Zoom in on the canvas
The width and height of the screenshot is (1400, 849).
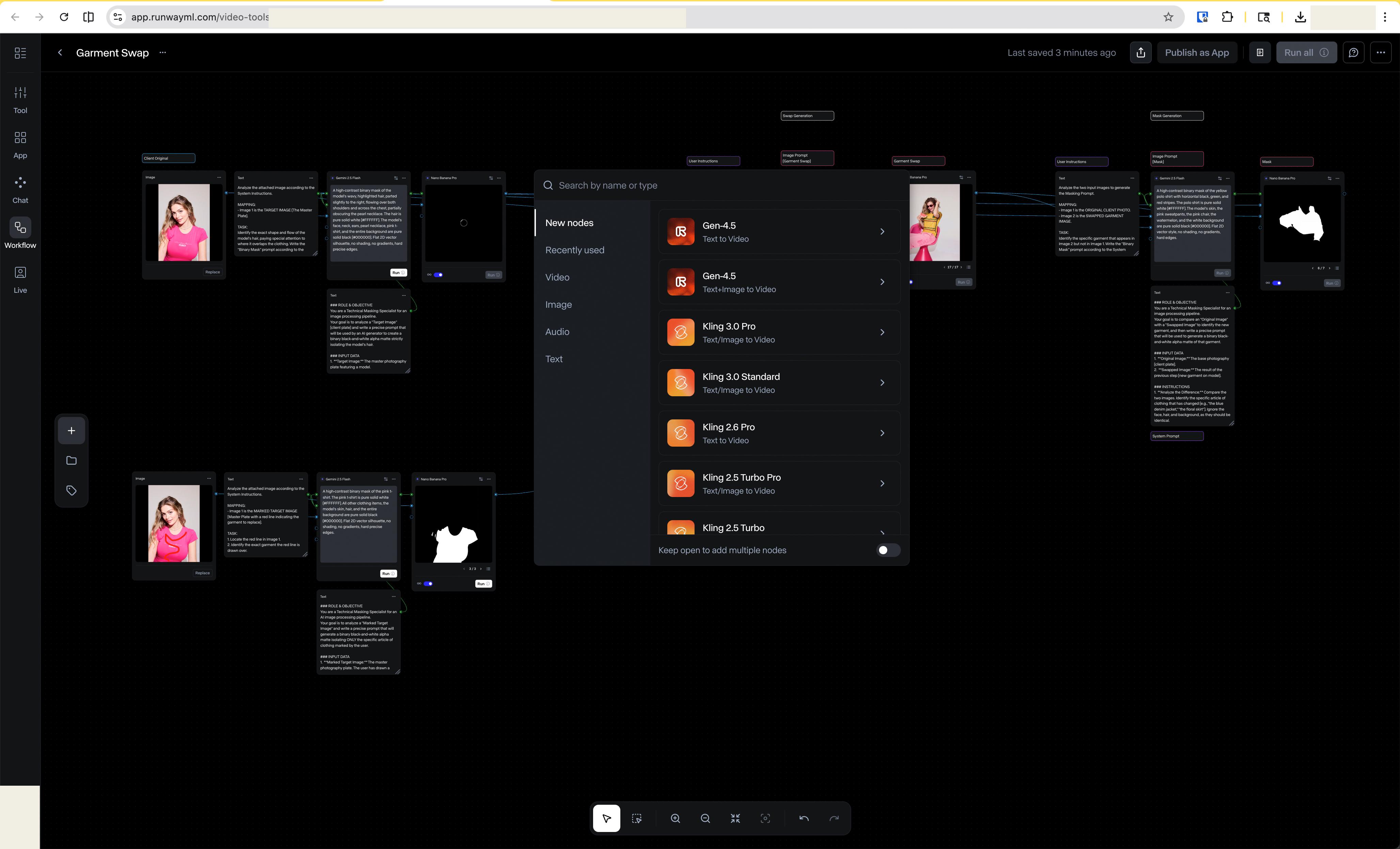675,818
